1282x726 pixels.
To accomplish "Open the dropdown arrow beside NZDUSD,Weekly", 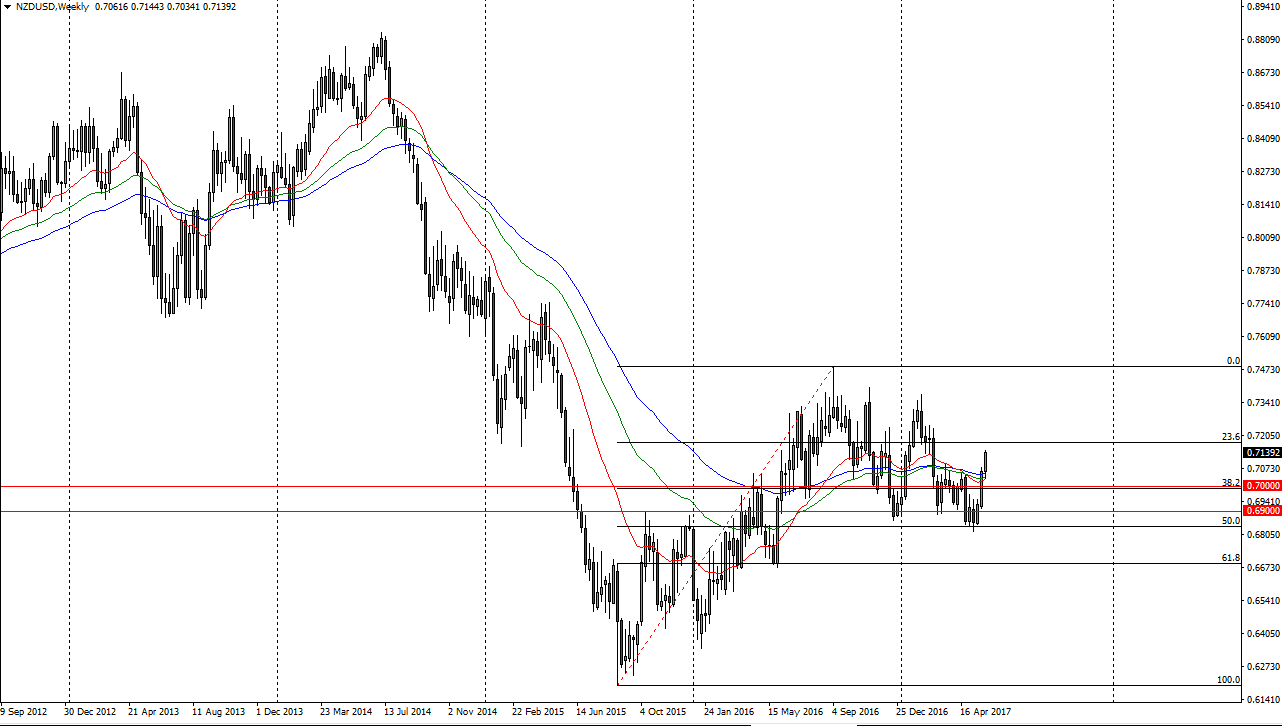I will click(7, 7).
